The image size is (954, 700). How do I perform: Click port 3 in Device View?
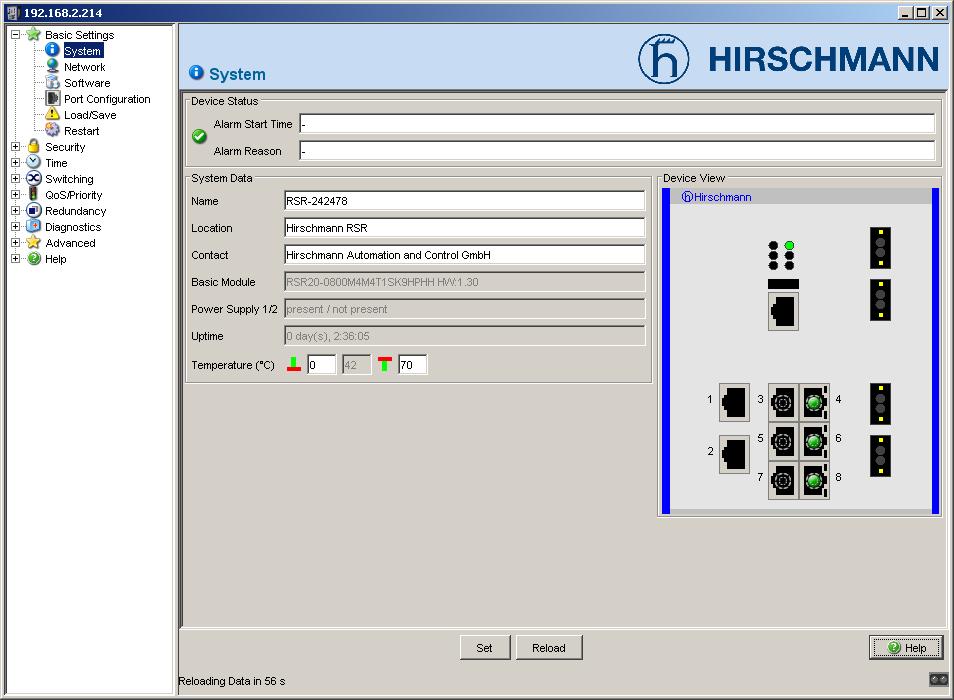click(x=783, y=402)
